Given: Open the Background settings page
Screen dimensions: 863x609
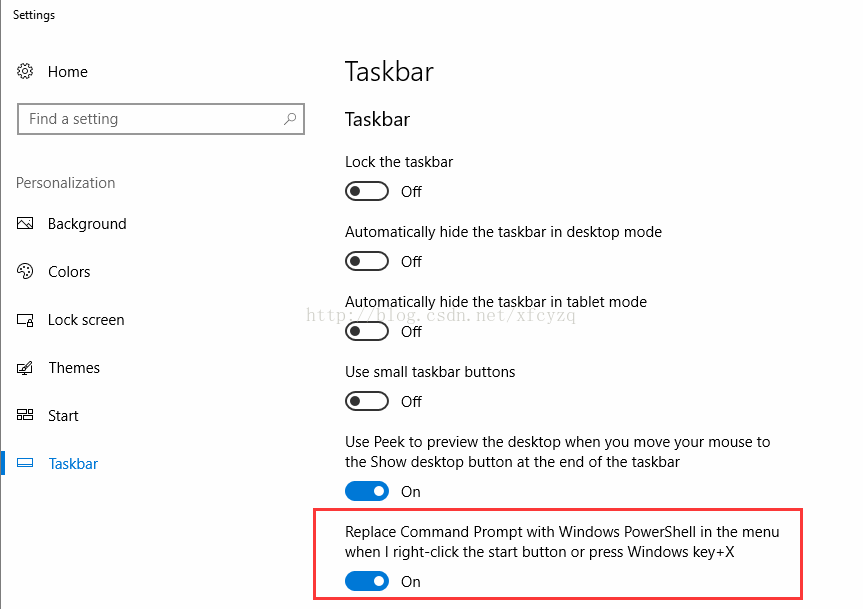Looking at the screenshot, I should 87,224.
